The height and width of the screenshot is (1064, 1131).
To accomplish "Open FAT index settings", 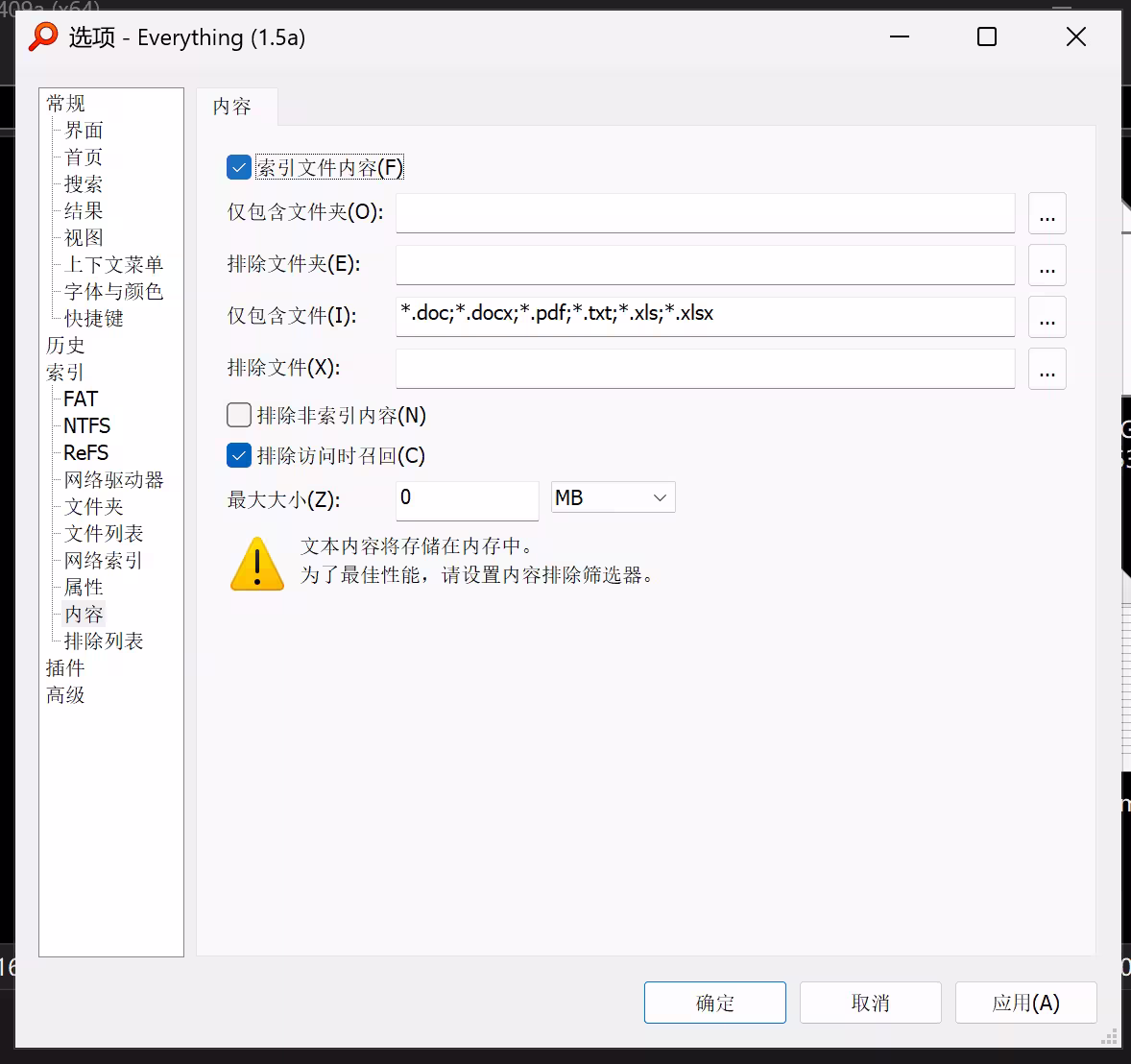I will click(81, 399).
